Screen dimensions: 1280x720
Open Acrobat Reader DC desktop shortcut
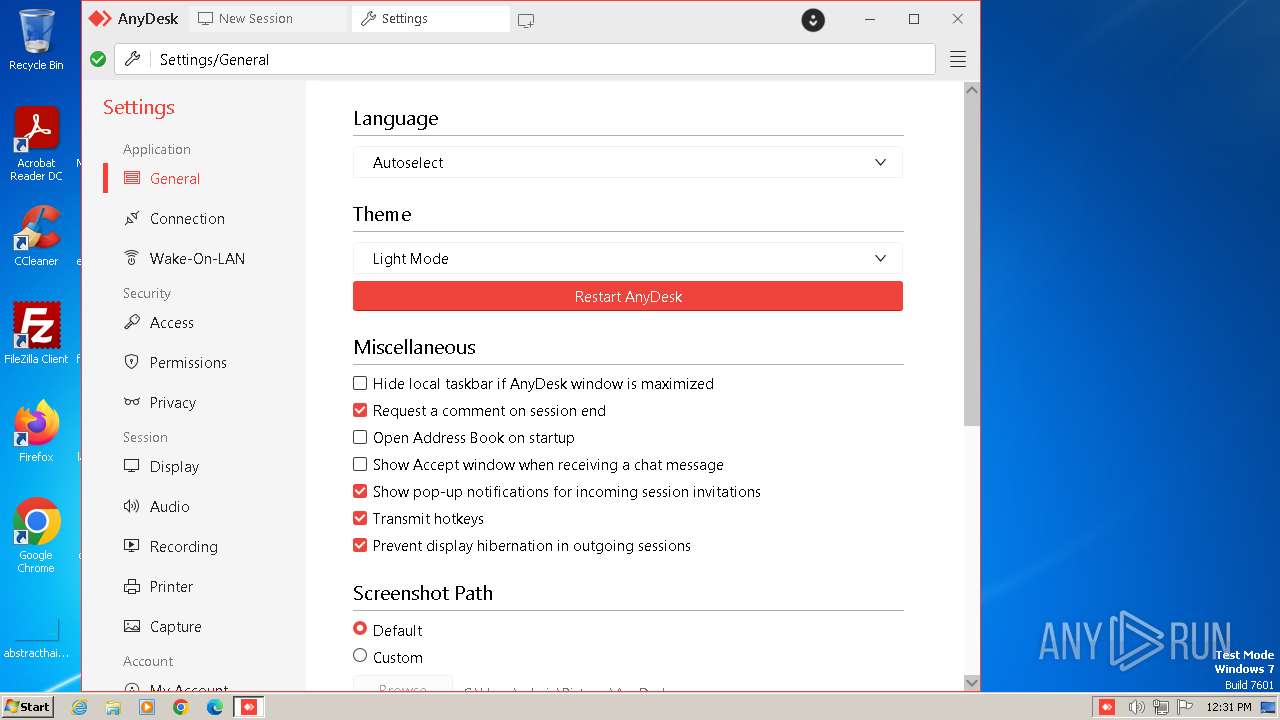(36, 144)
